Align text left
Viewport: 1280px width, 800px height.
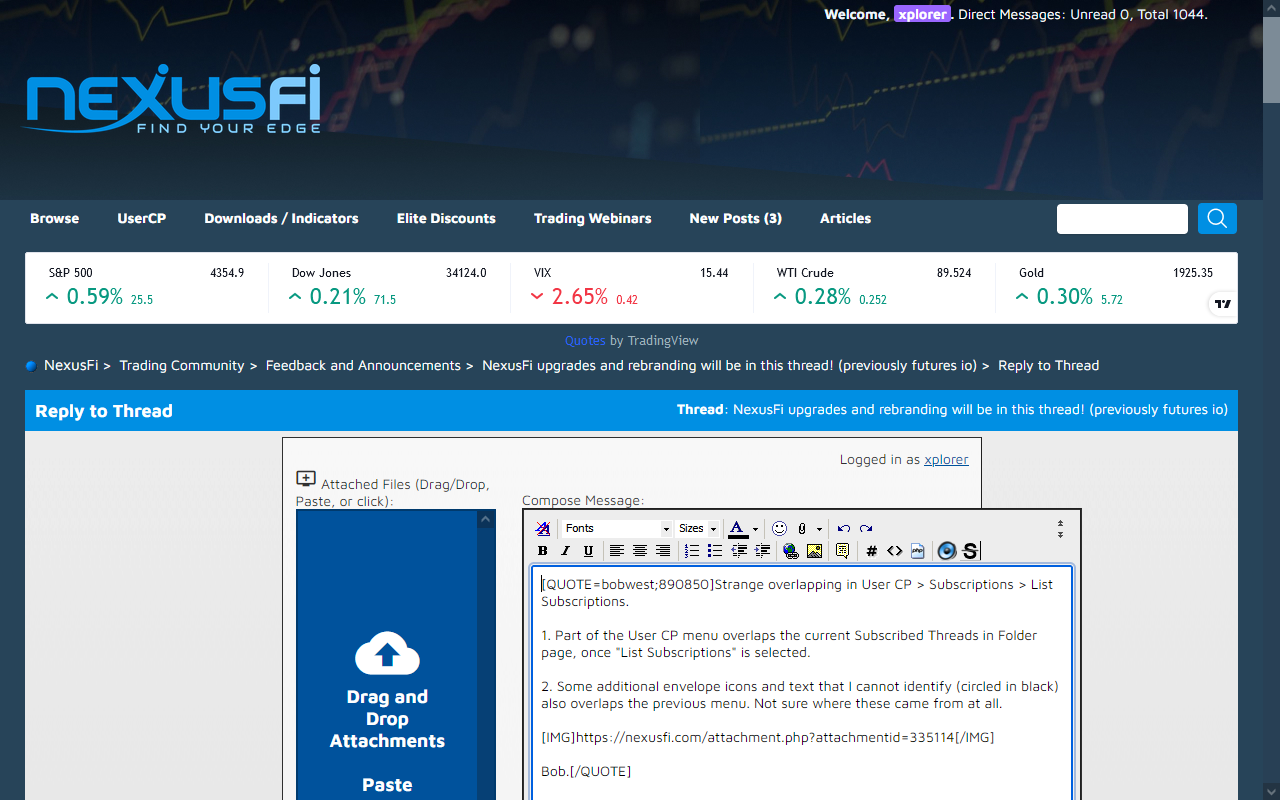click(617, 551)
